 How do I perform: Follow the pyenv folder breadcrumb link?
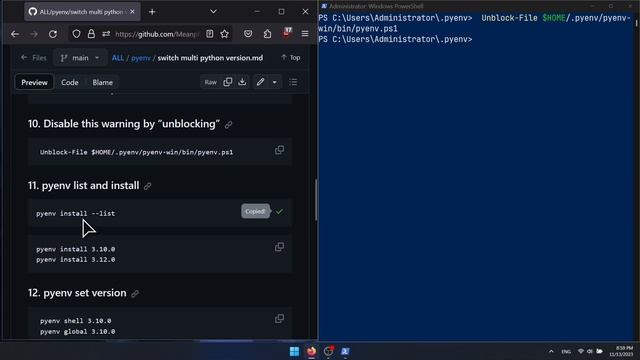tap(141, 58)
